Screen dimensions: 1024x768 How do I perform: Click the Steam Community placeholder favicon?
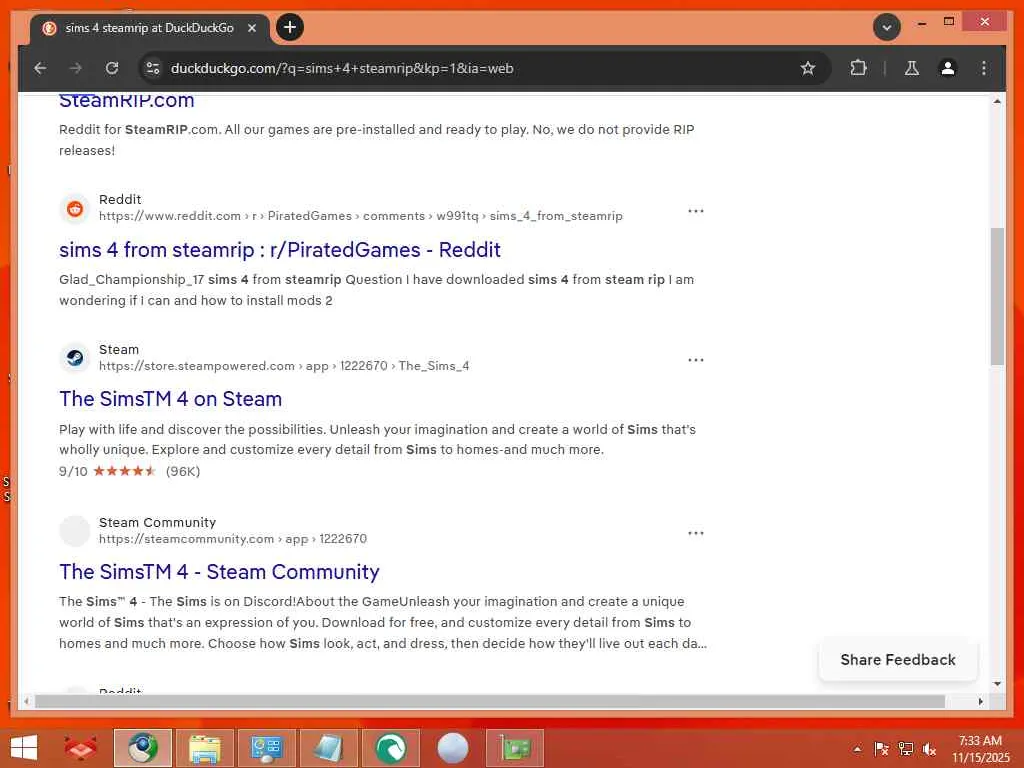[x=75, y=531]
